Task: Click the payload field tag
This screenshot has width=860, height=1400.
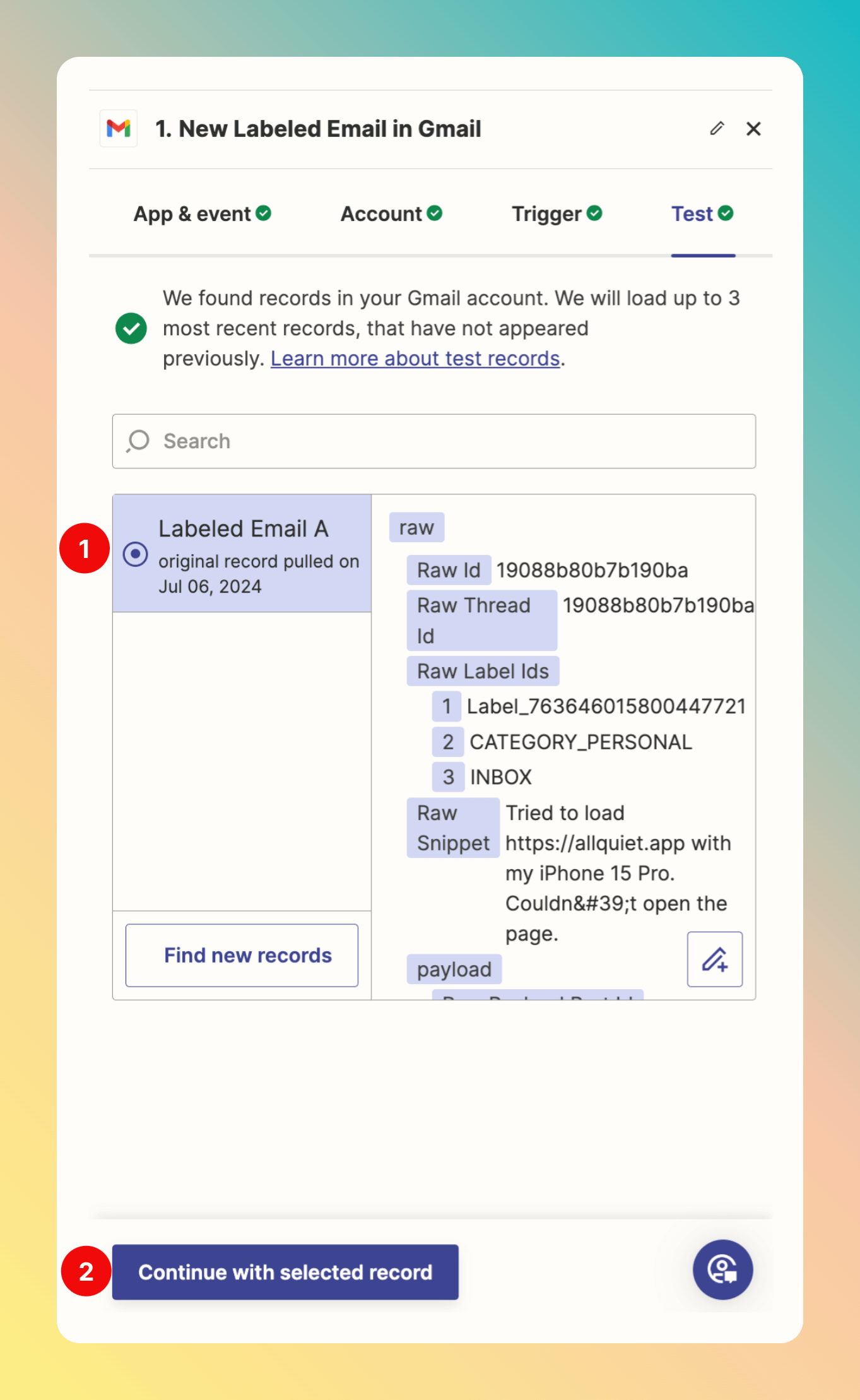Action: [x=454, y=969]
